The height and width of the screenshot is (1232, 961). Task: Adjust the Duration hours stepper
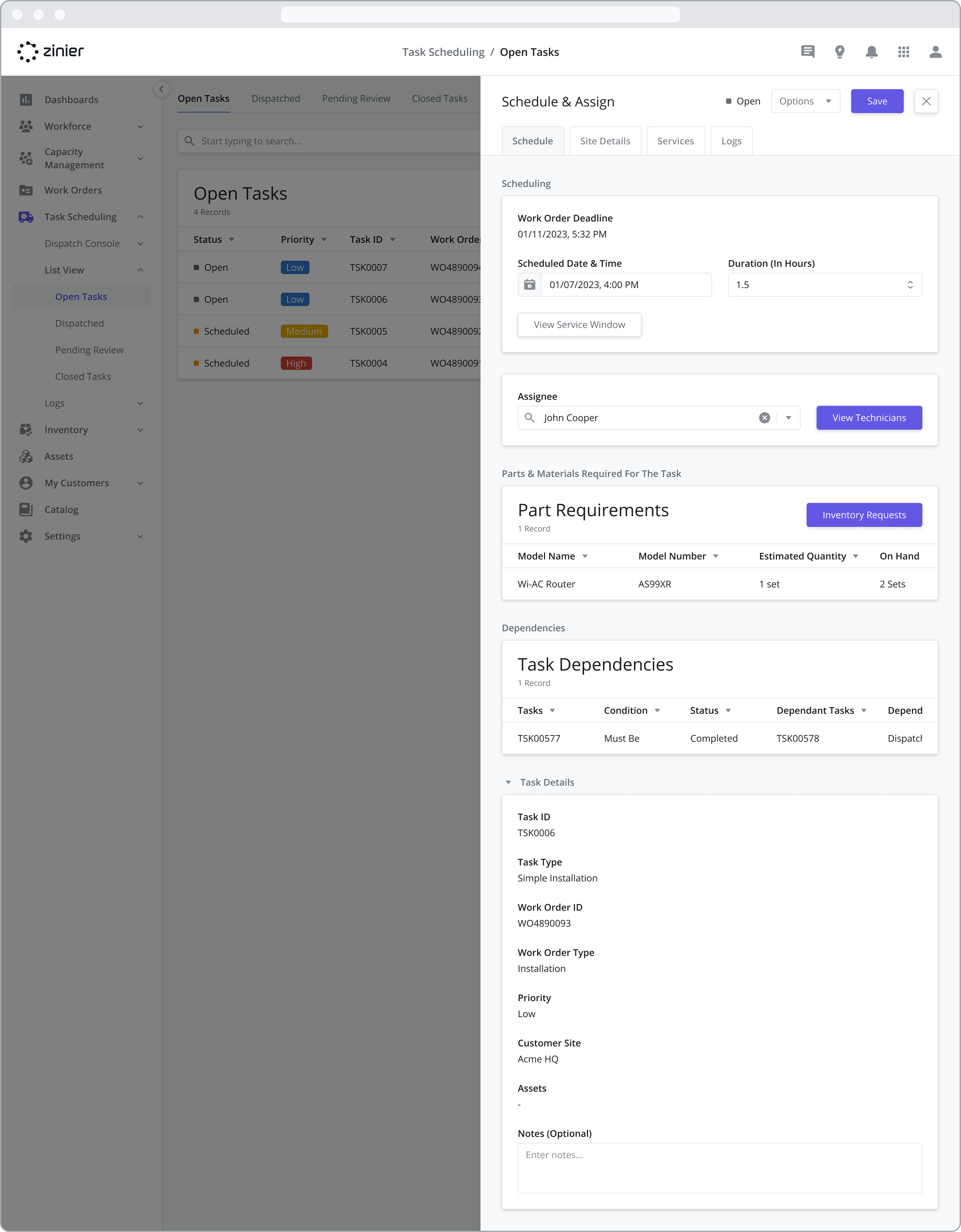910,285
